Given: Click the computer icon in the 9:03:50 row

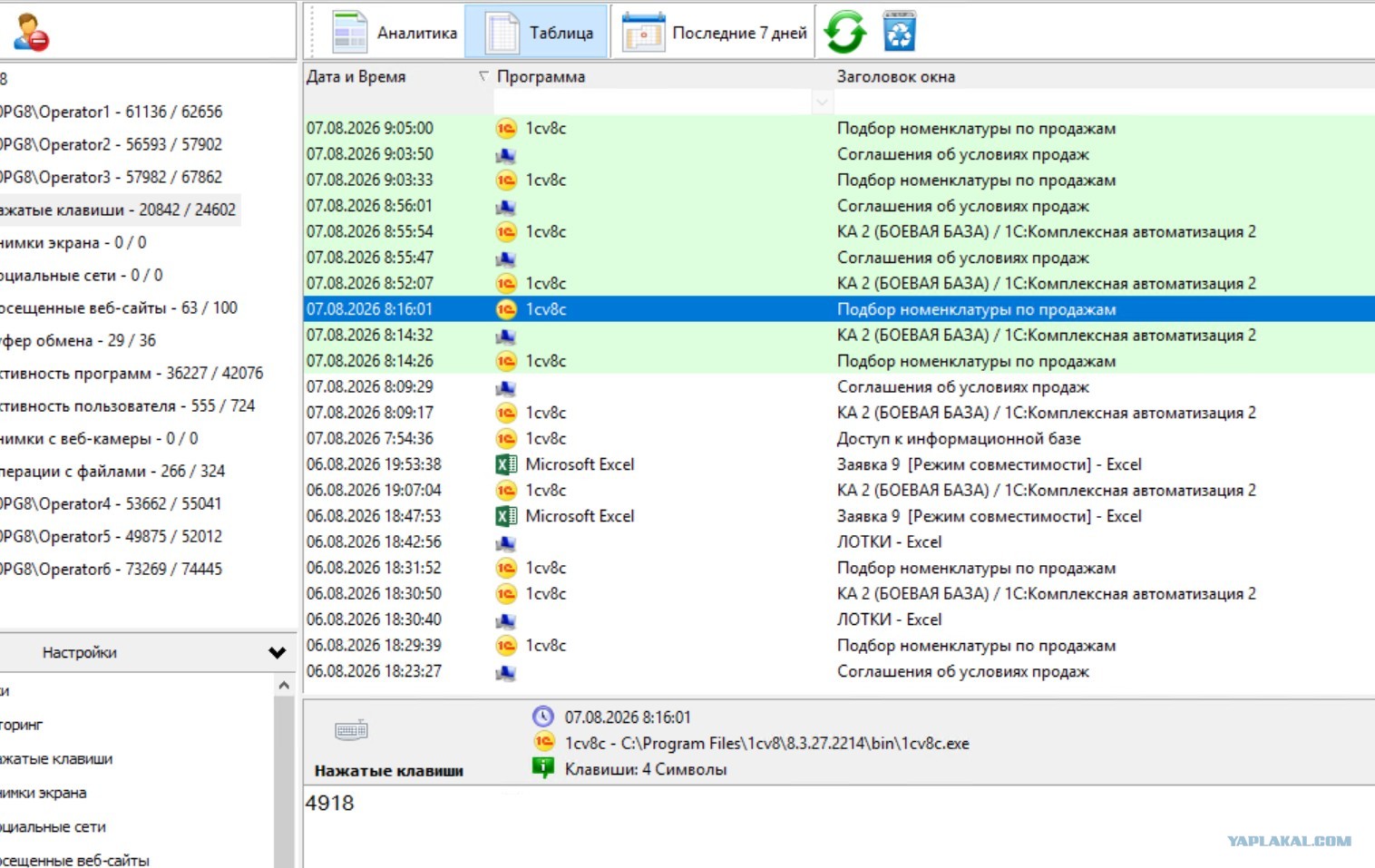Looking at the screenshot, I should tap(506, 155).
